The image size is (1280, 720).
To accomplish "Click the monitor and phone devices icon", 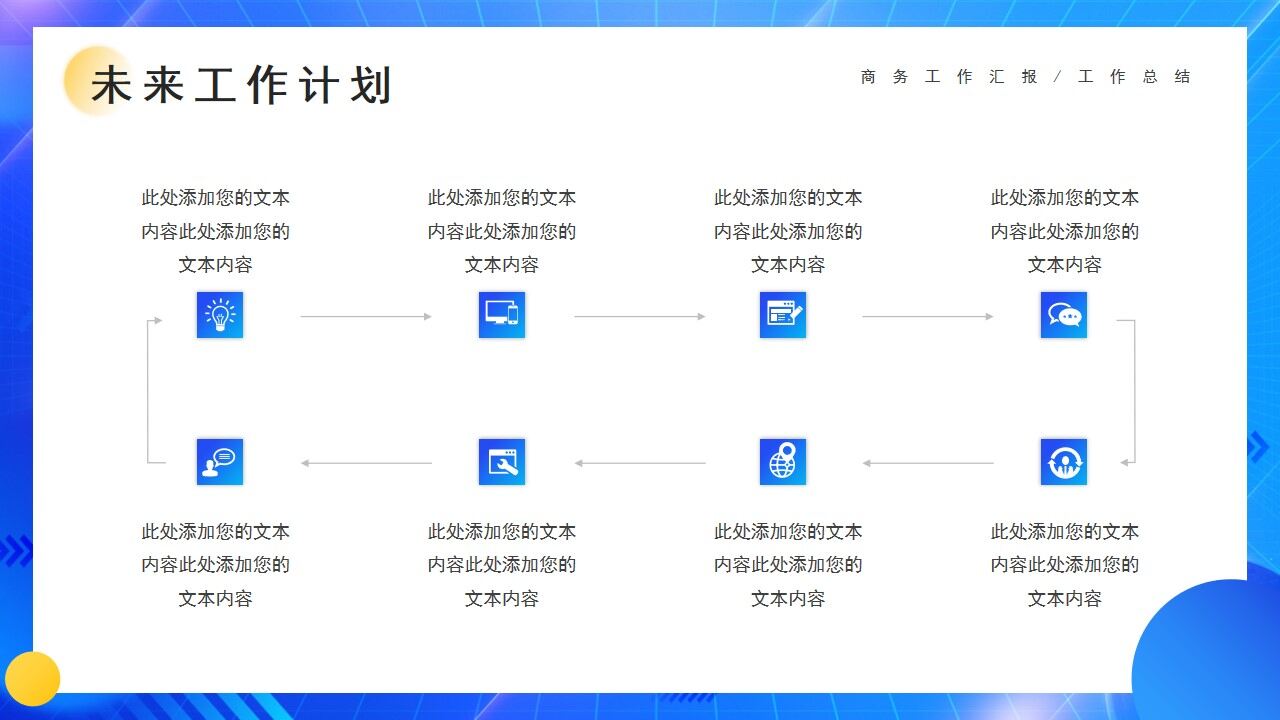I will 501,314.
